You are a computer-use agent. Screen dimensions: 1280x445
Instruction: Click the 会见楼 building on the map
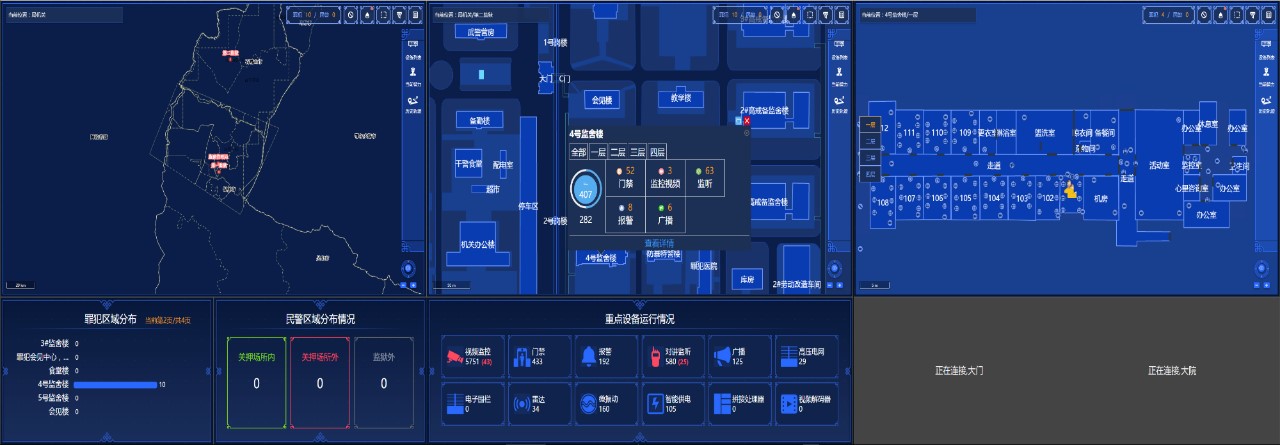click(602, 100)
